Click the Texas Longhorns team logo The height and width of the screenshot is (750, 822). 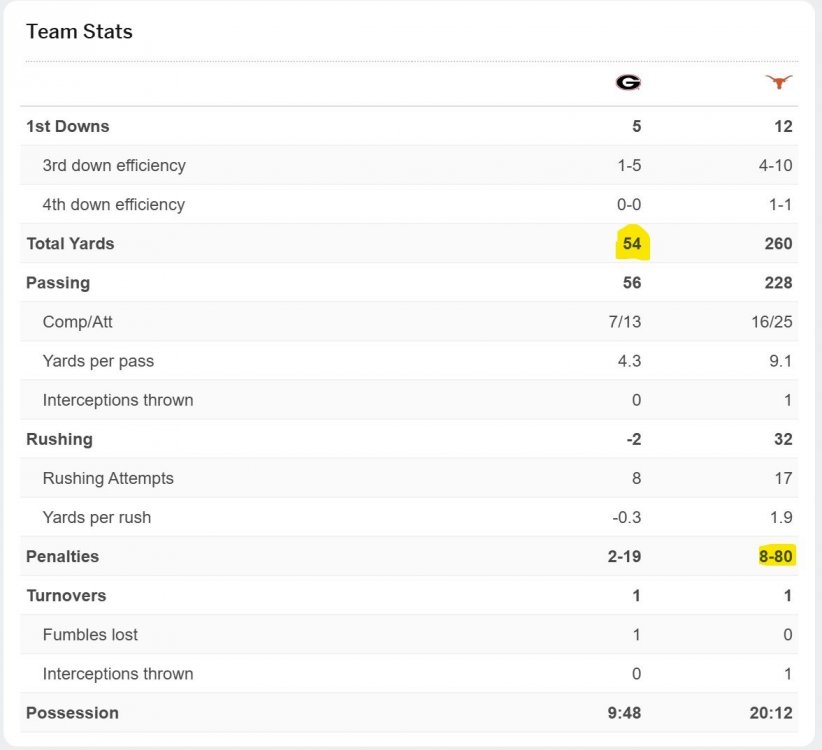pyautogui.click(x=778, y=82)
